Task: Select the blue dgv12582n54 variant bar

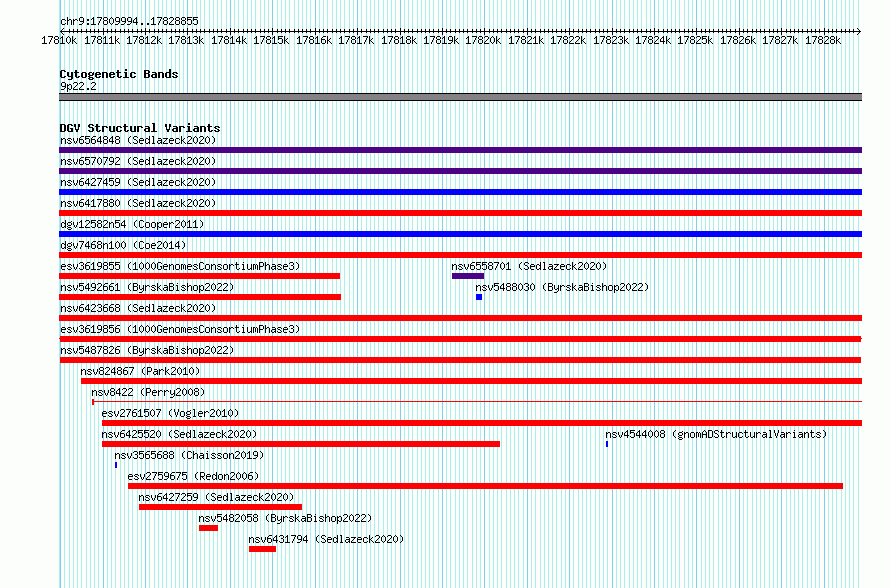Action: pos(460,234)
